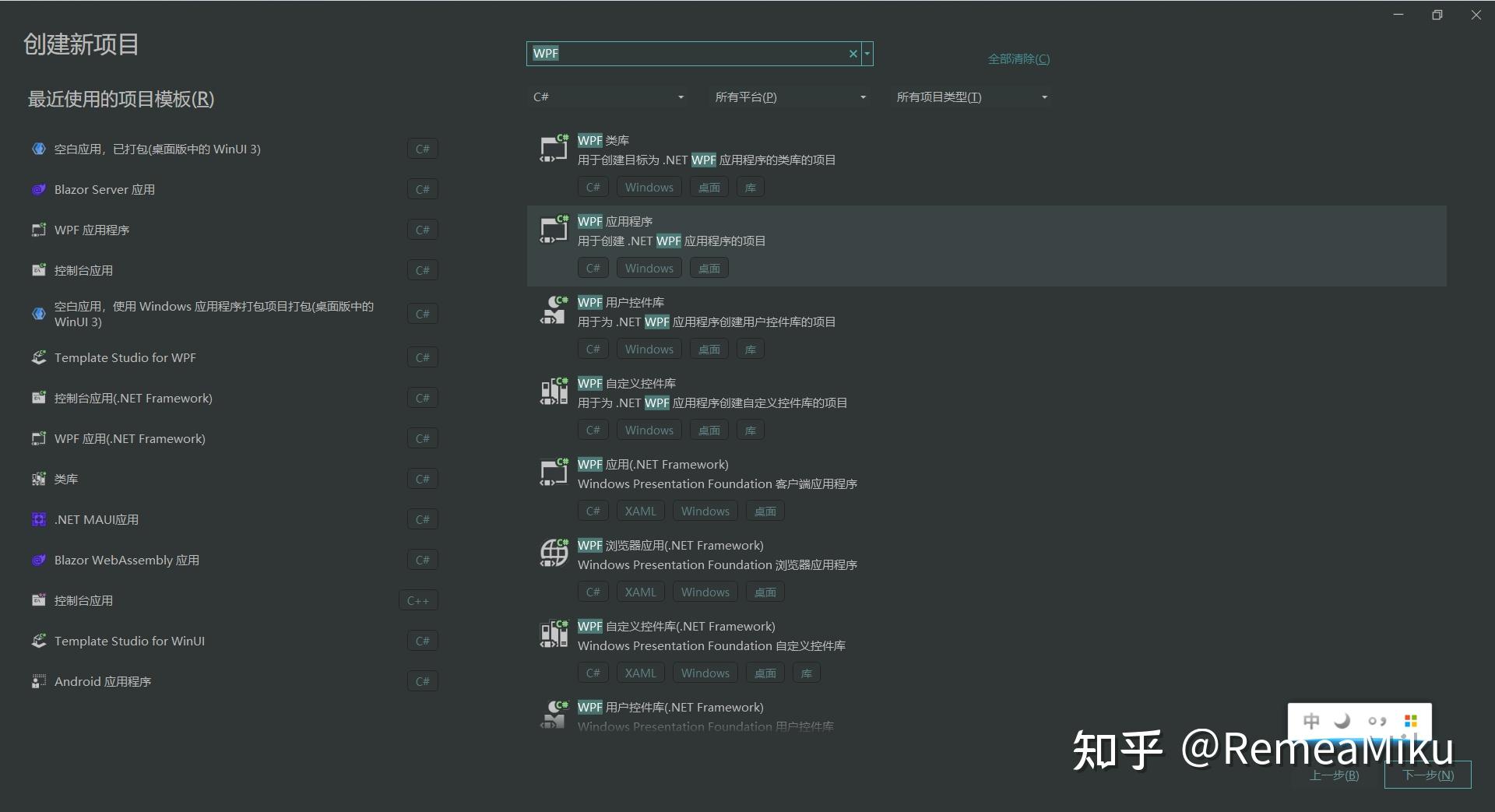Image resolution: width=1495 pixels, height=812 pixels.
Task: Click the Windows tag under WPF 浏览器应用
Action: pyautogui.click(x=705, y=592)
